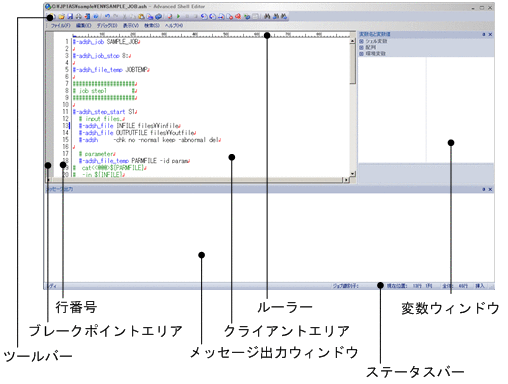
Task: Click the comment '# input files.'
Action: (102, 119)
